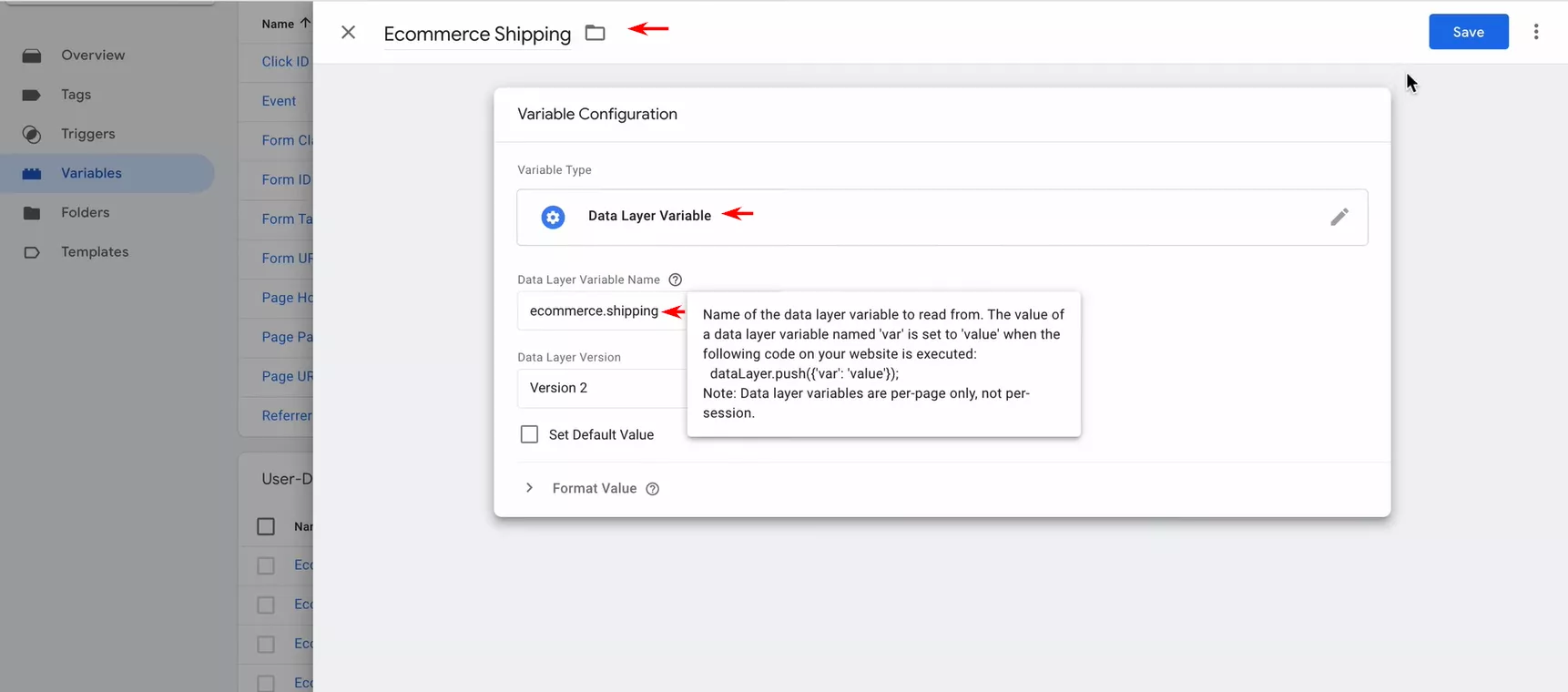Click the blue Data Layer Variable gear icon
The height and width of the screenshot is (692, 1568).
point(553,217)
